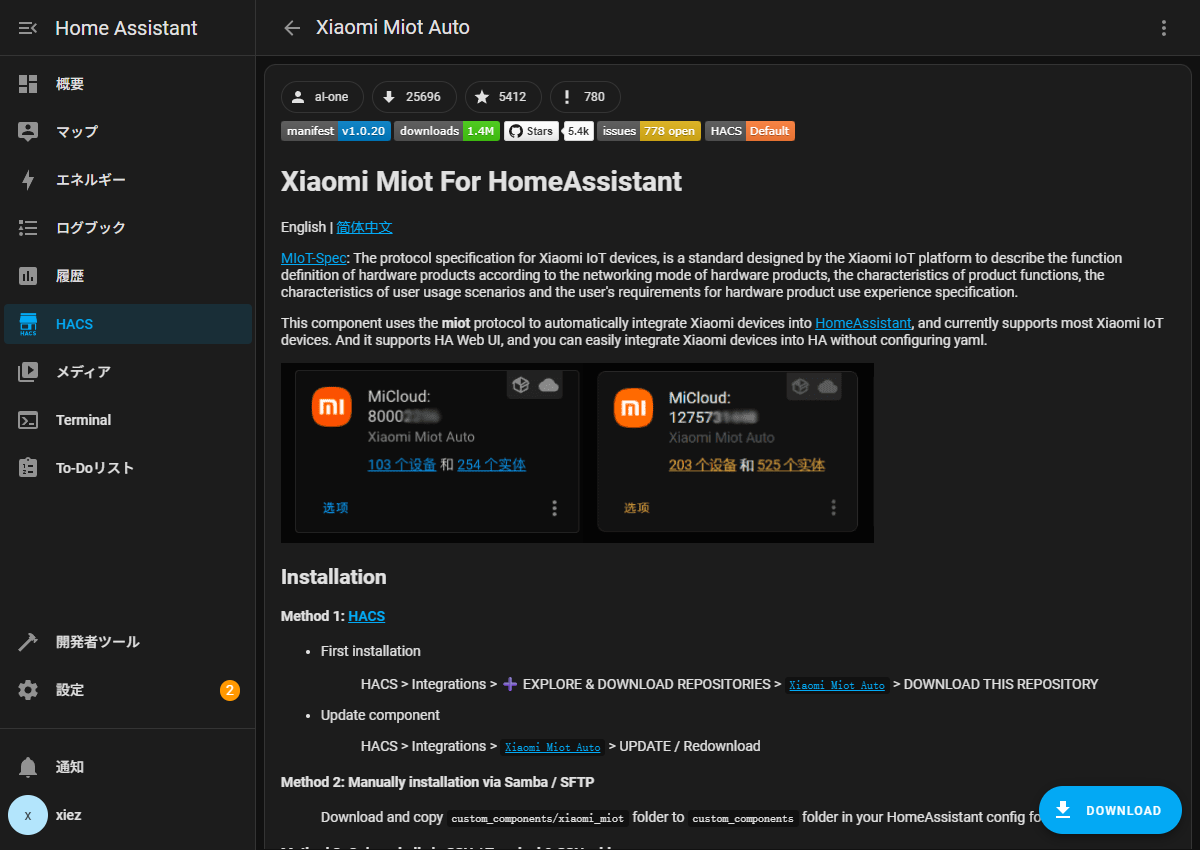This screenshot has width=1200, height=850.
Task: Switch to 简体中文 readme link
Action: (x=364, y=227)
